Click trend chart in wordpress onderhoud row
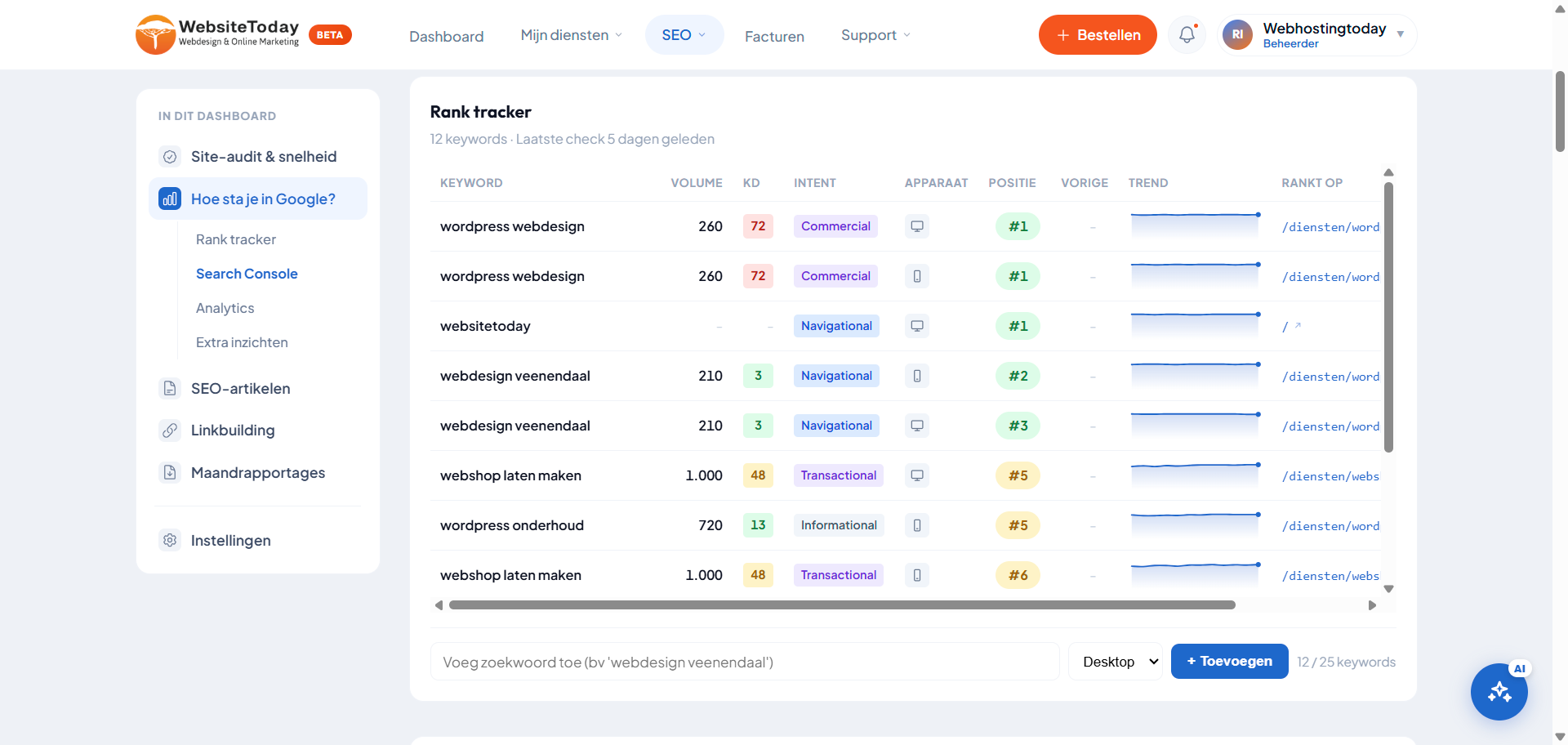The image size is (1568, 745). tap(1195, 524)
